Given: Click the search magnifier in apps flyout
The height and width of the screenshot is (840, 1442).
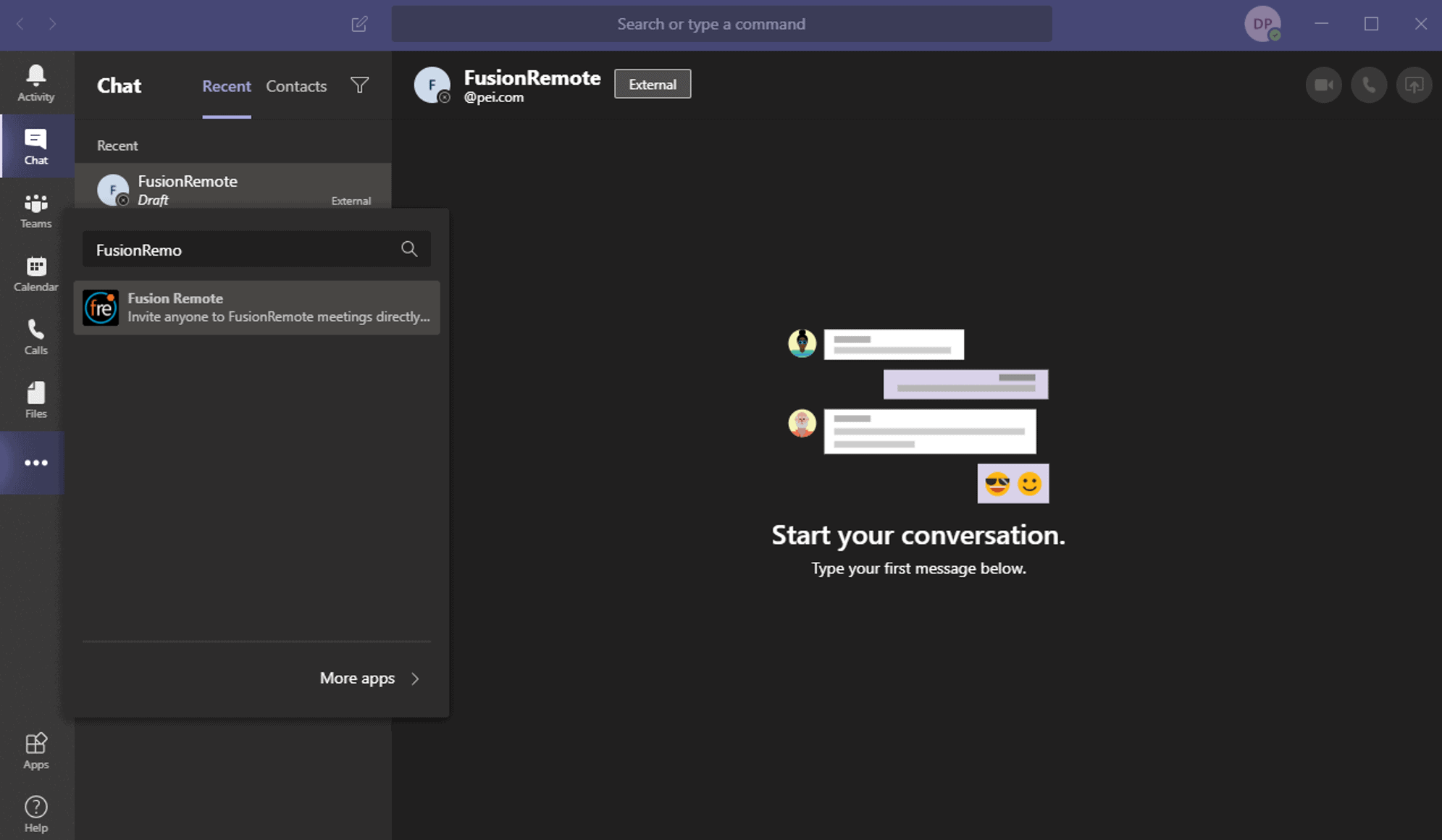Looking at the screenshot, I should tap(409, 249).
